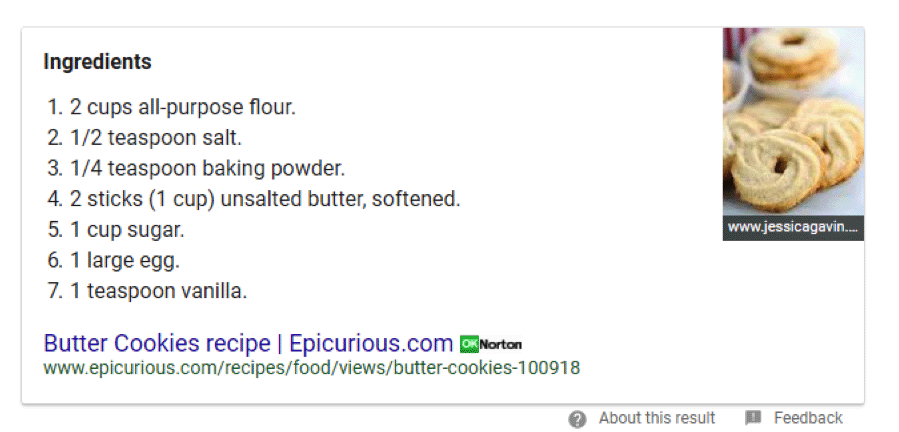The image size is (899, 432).
Task: Click the question mark help icon
Action: [x=577, y=419]
